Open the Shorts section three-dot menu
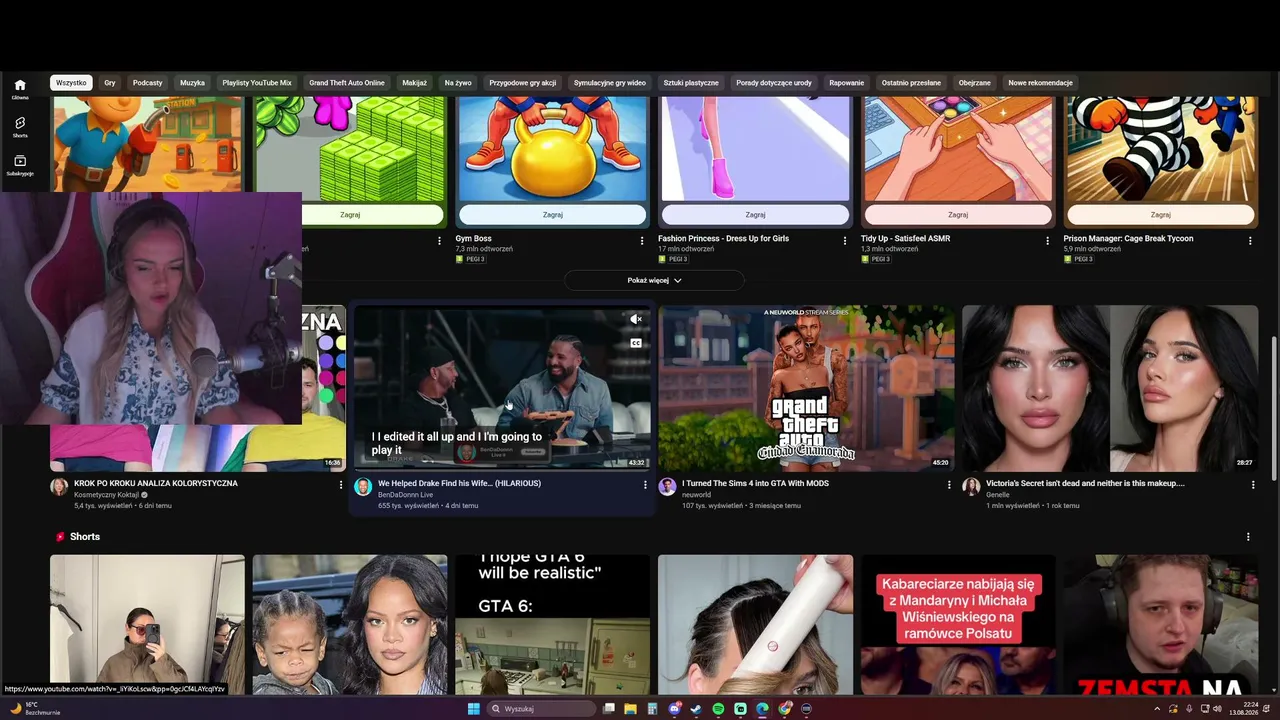The image size is (1280, 720). (x=1248, y=537)
